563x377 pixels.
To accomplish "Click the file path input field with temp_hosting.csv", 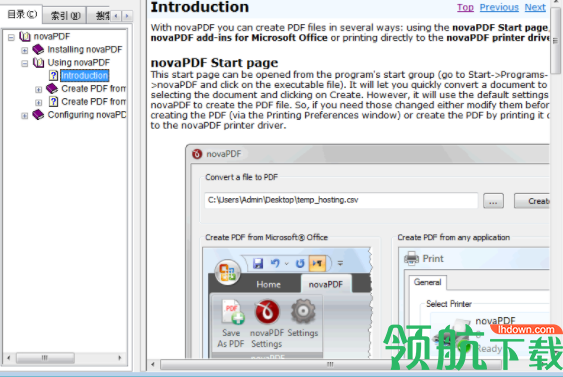I will pyautogui.click(x=341, y=200).
